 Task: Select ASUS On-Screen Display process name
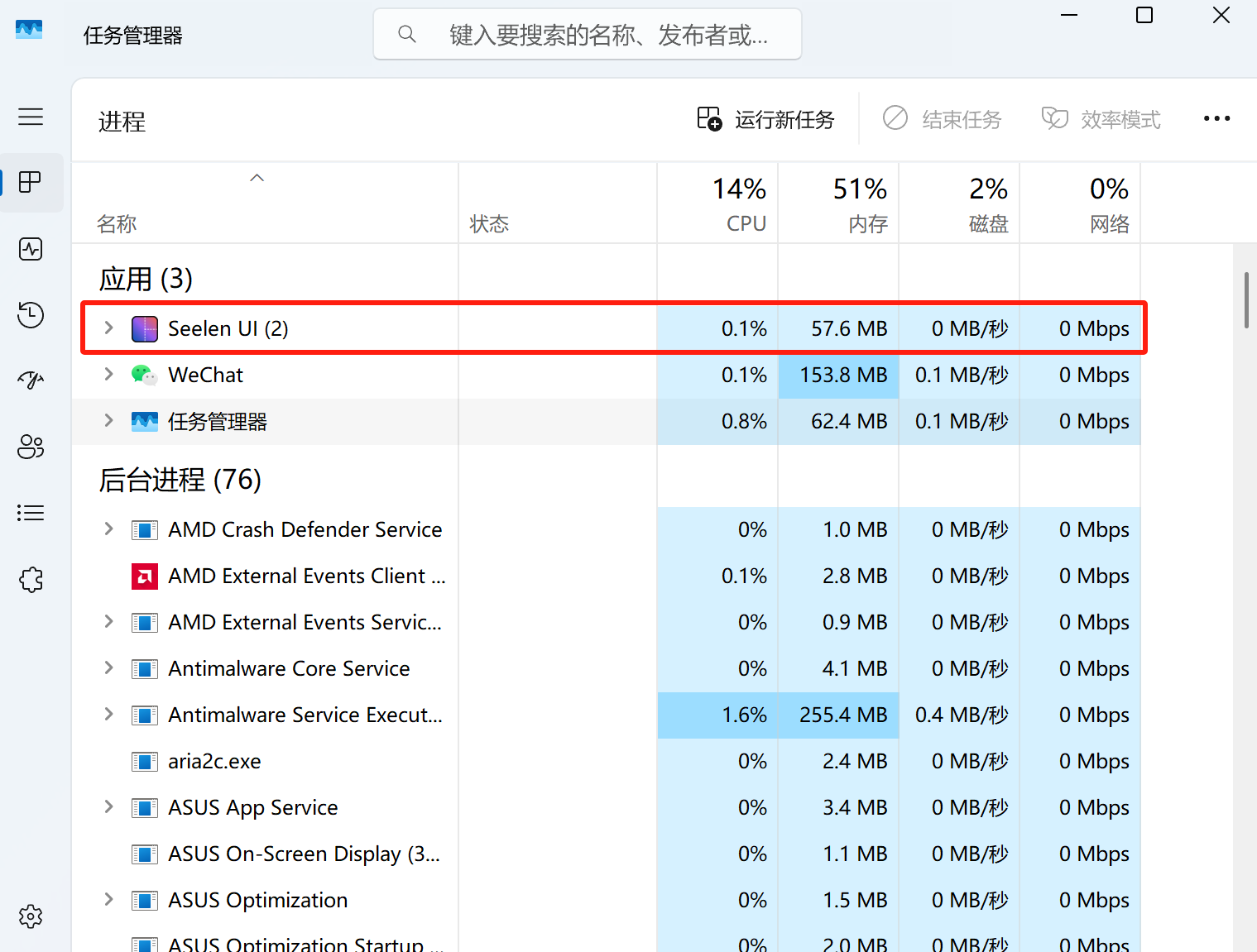pyautogui.click(x=304, y=854)
